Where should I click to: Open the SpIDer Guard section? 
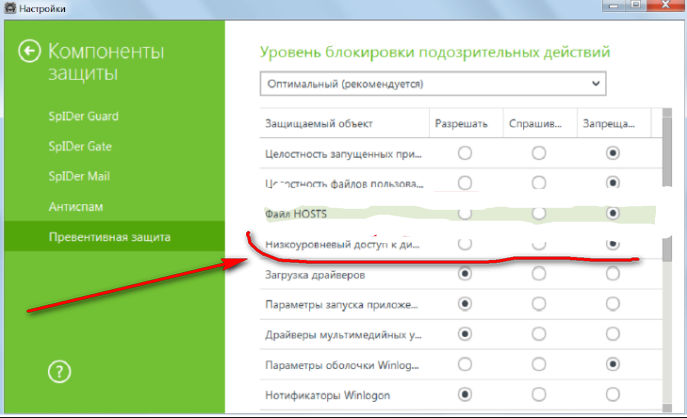[x=84, y=116]
